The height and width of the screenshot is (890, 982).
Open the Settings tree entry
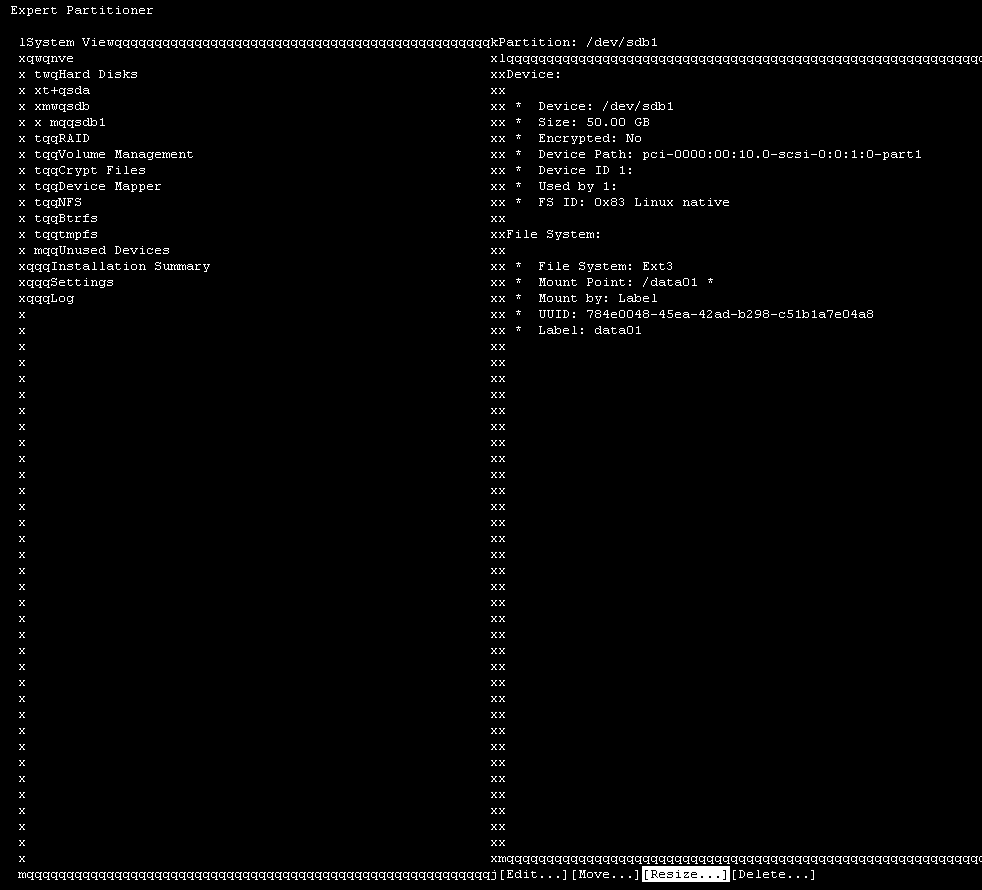(x=81, y=282)
